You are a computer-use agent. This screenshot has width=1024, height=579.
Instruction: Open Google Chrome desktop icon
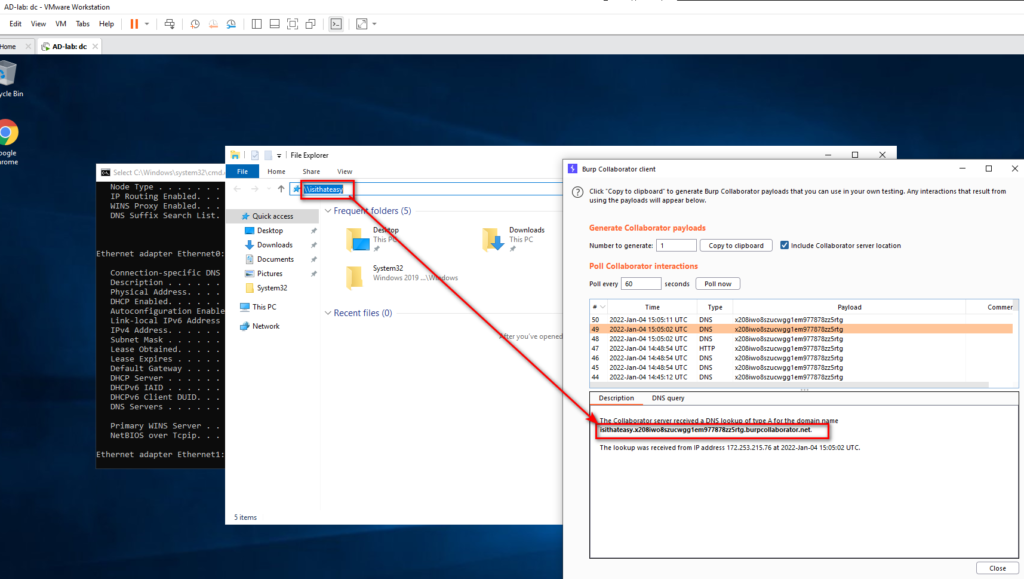coord(9,142)
